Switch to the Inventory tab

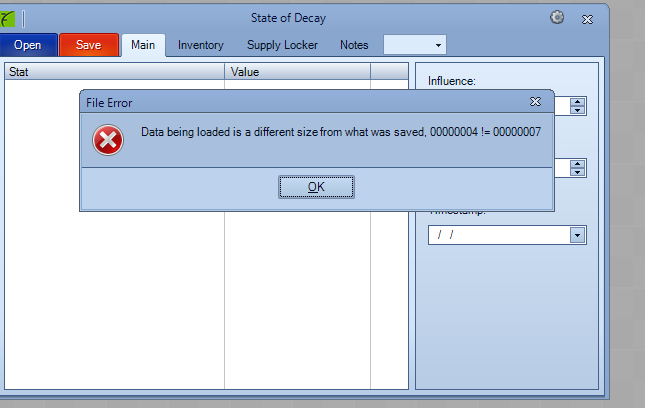(x=200, y=45)
